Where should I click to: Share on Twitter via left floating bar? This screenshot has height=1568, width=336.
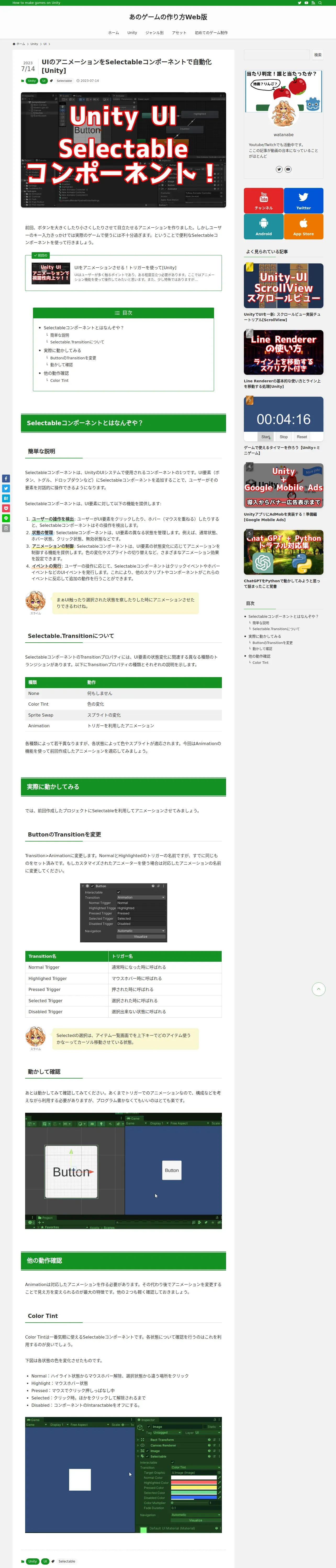click(x=5, y=488)
